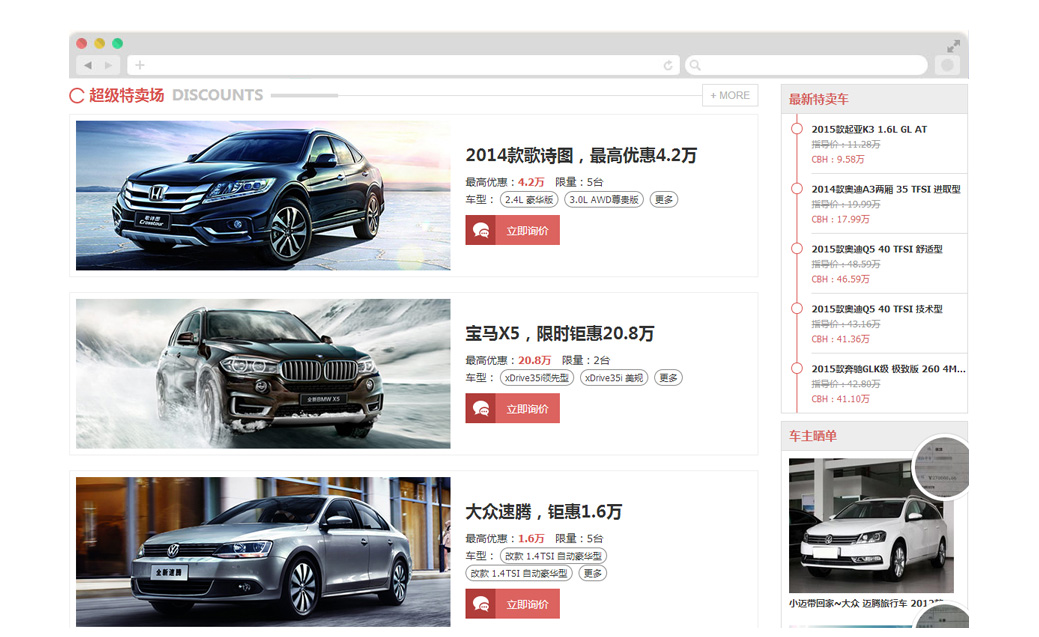
Task: Open owner post 小迈带回家~大众 迈腾旅行车
Action: (x=866, y=603)
